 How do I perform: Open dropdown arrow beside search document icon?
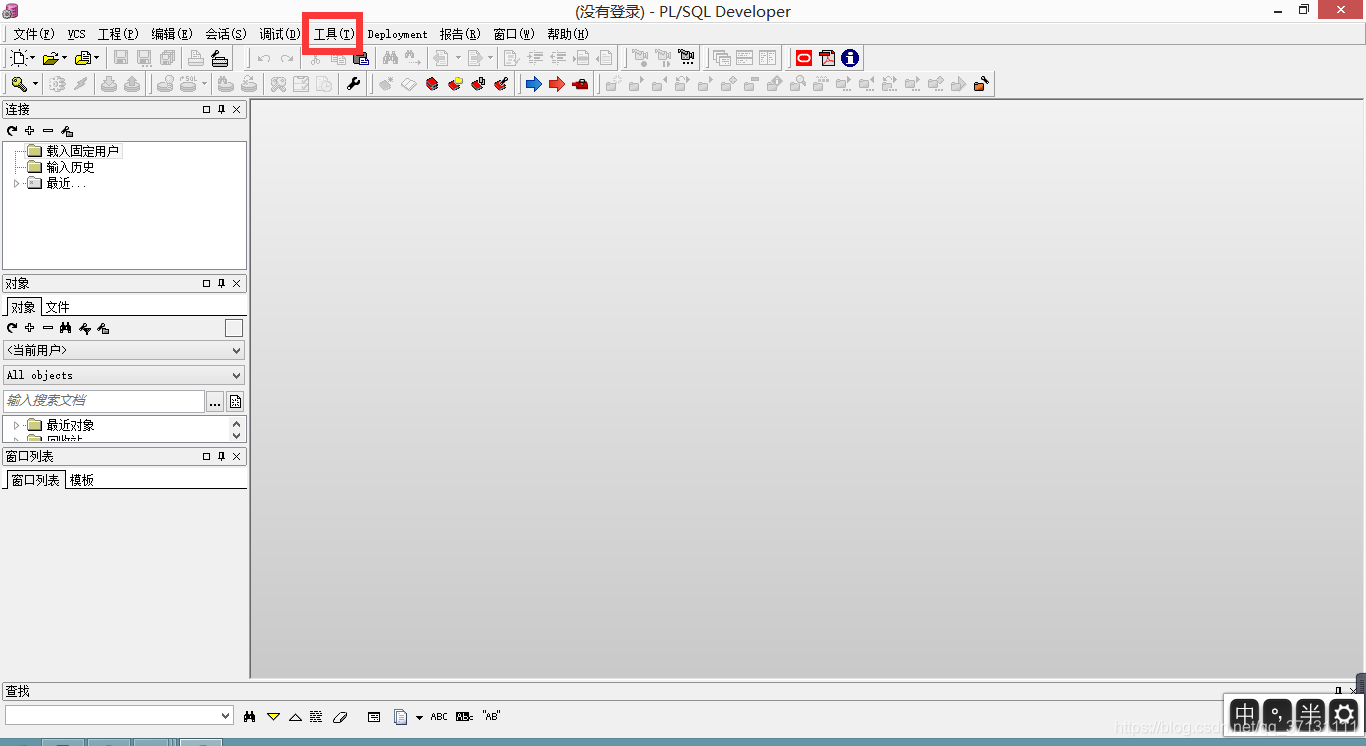point(419,717)
